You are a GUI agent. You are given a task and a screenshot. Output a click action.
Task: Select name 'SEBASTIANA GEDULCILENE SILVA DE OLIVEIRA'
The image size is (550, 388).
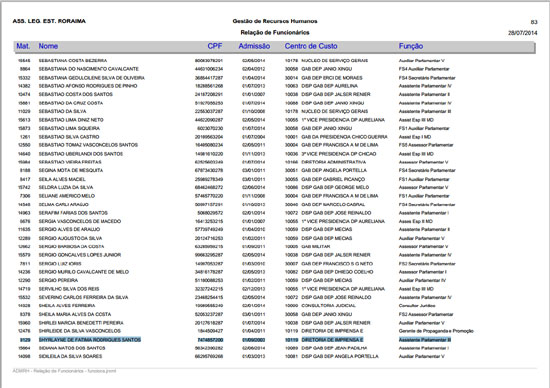click(92, 78)
